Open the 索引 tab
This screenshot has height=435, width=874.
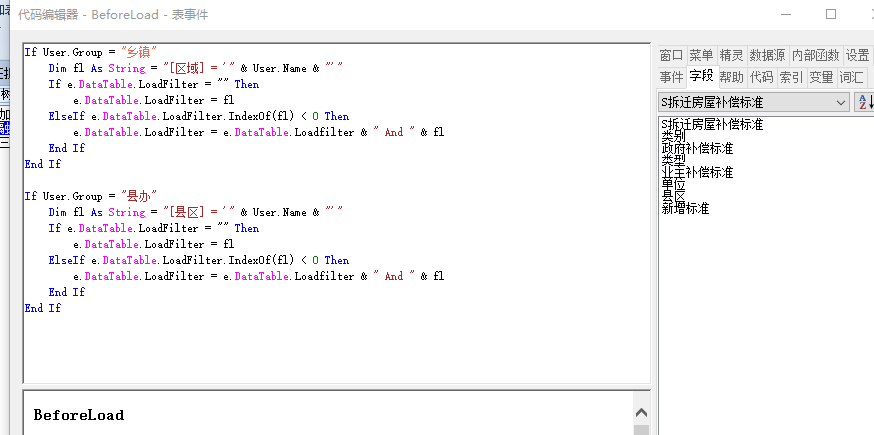[791, 77]
